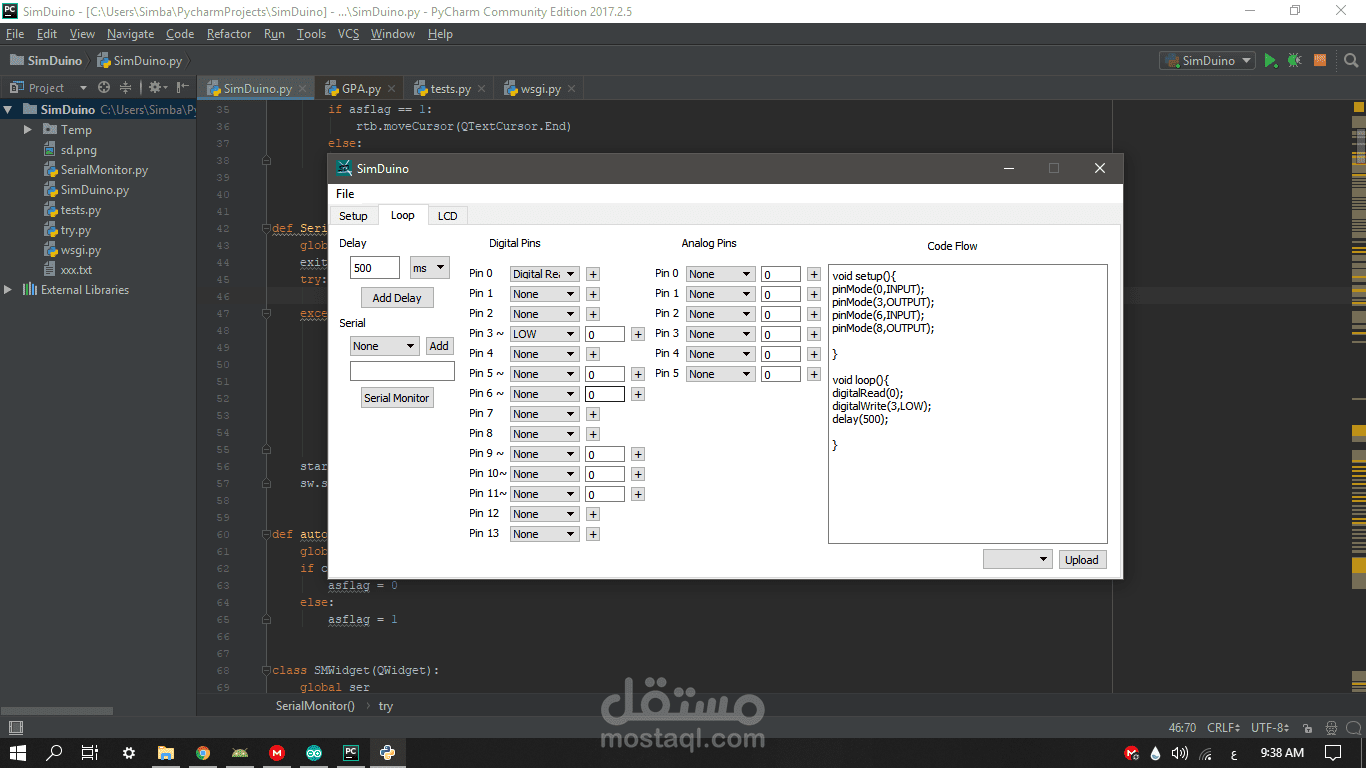This screenshot has height=768, width=1366.
Task: Open Chrome from the taskbar
Action: click(x=203, y=753)
